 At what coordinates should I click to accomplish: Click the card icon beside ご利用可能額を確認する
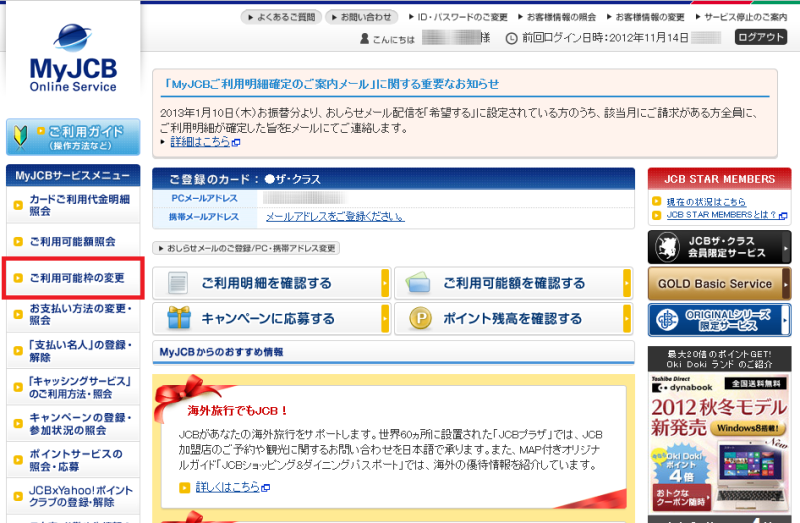coord(418,283)
